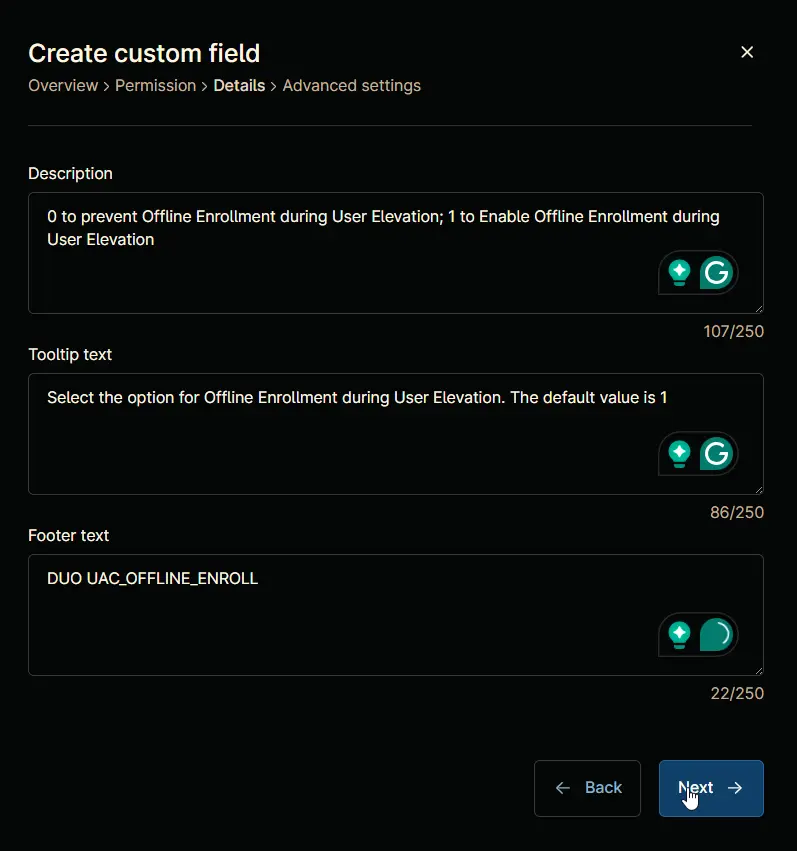Click the right arrow on the Next button
Image resolution: width=797 pixels, height=851 pixels.
[x=735, y=788]
